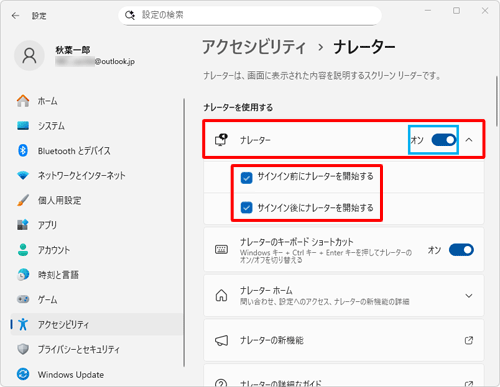The height and width of the screenshot is (387, 500).
Task: Collapse the ナレーター section with the up chevron
Action: [469, 140]
